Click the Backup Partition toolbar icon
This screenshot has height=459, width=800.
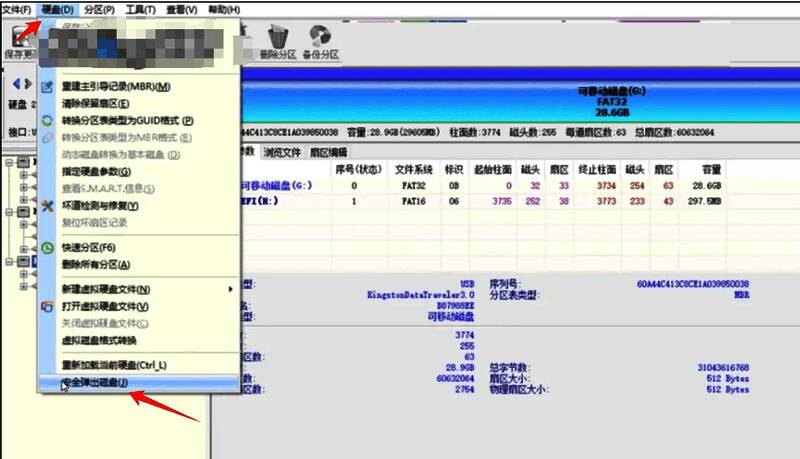coord(320,40)
